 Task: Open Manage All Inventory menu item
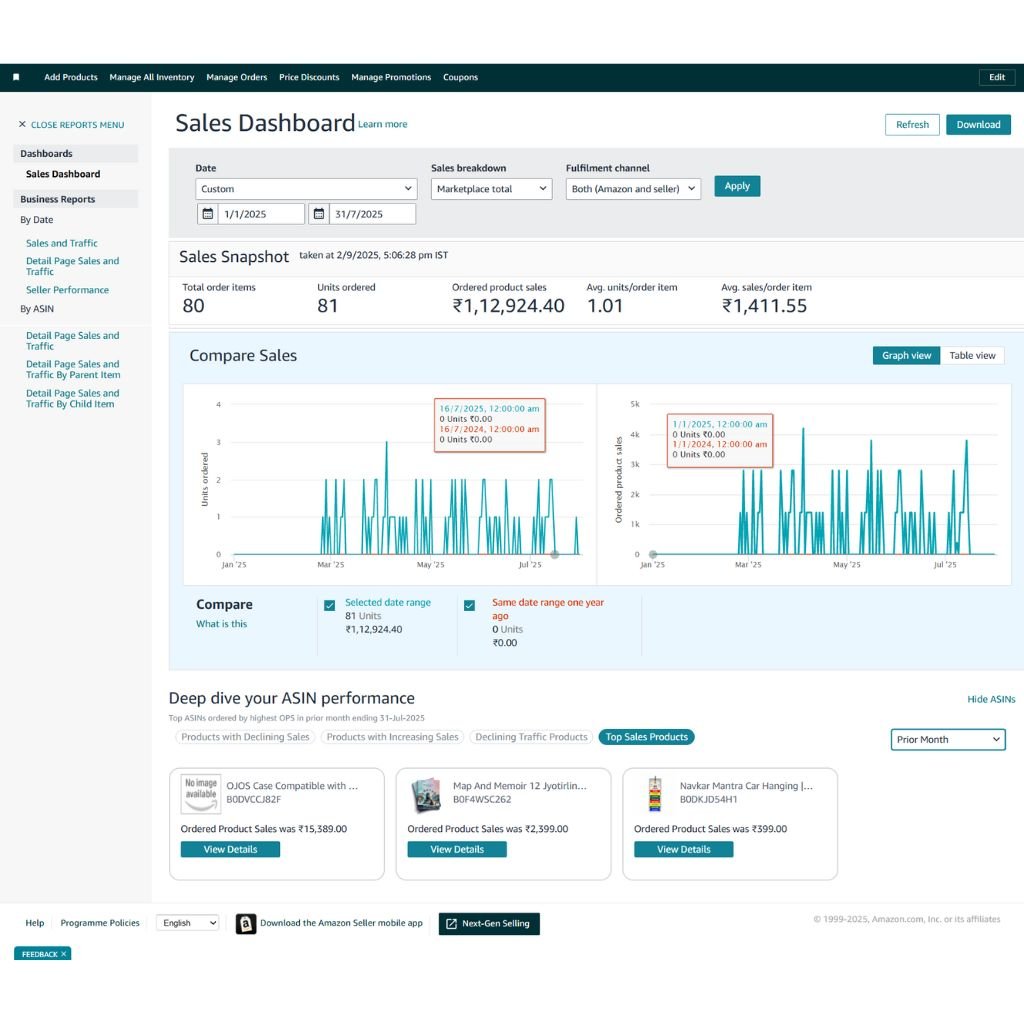152,77
